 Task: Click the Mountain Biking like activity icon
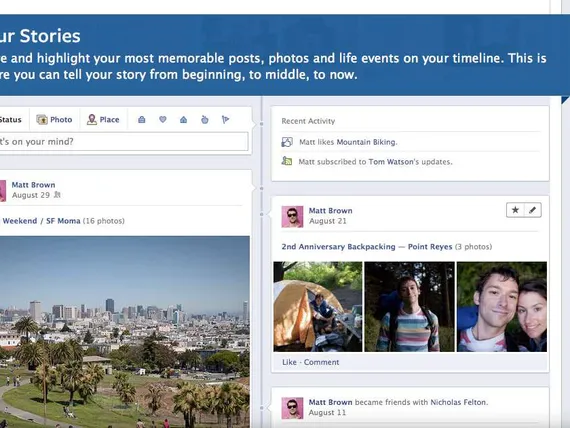[287, 142]
